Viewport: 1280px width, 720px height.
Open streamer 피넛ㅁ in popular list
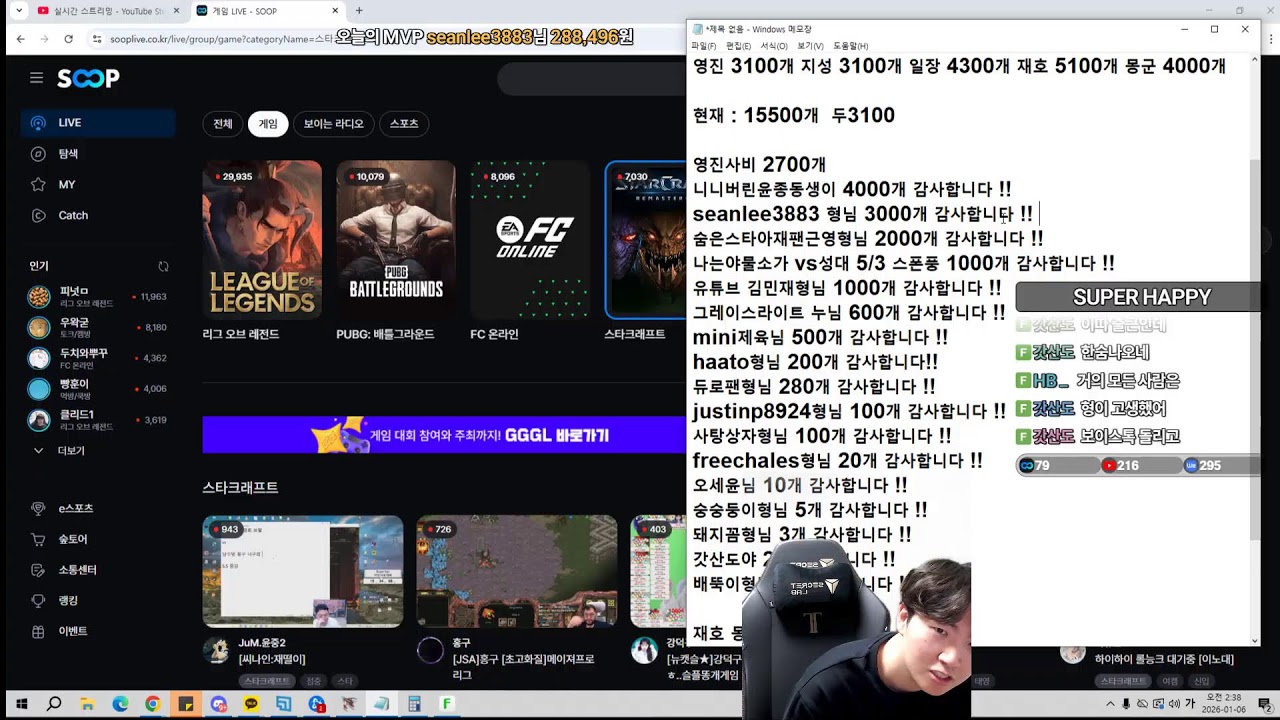click(x=98, y=297)
